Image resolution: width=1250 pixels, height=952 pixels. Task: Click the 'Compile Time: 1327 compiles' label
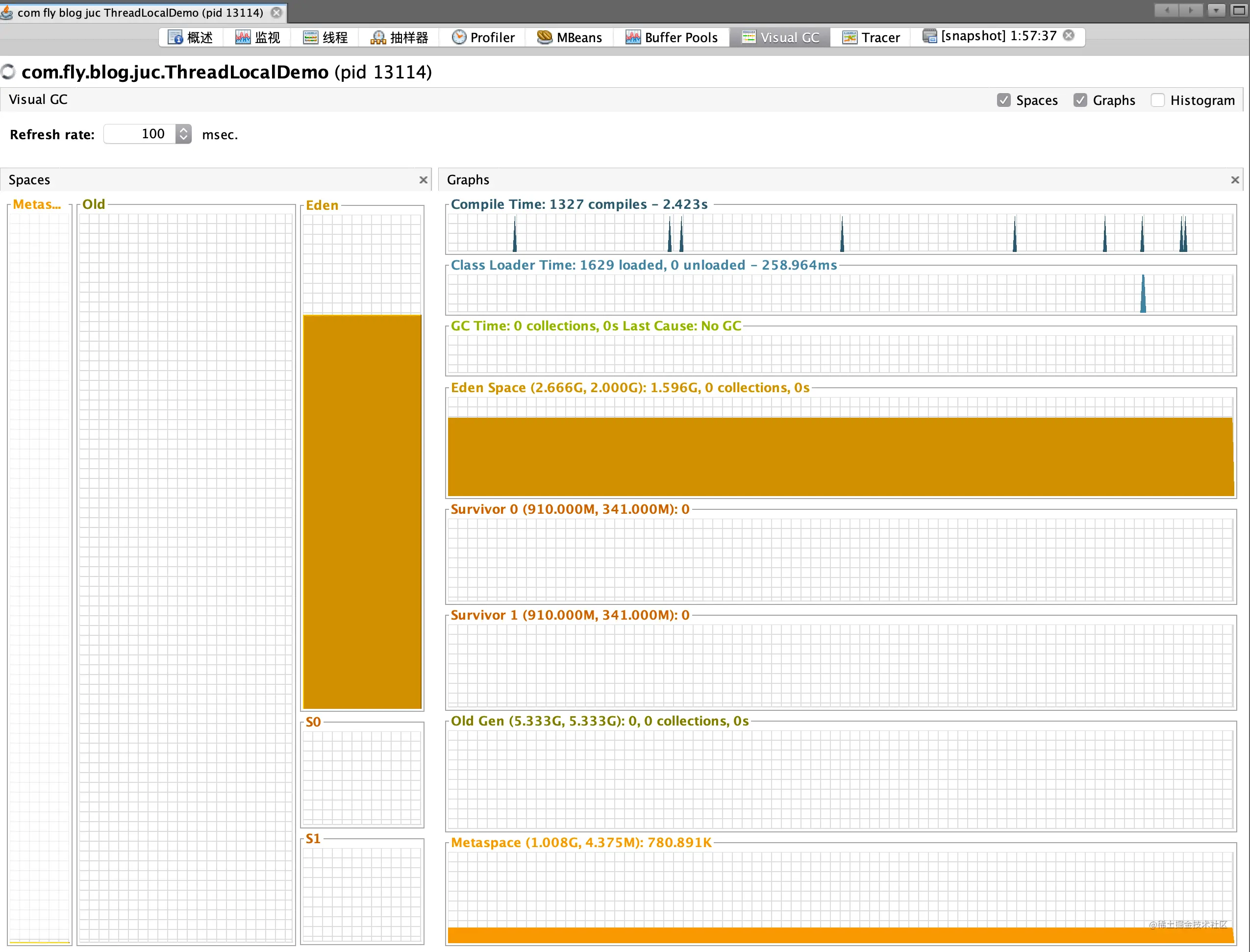tap(579, 204)
